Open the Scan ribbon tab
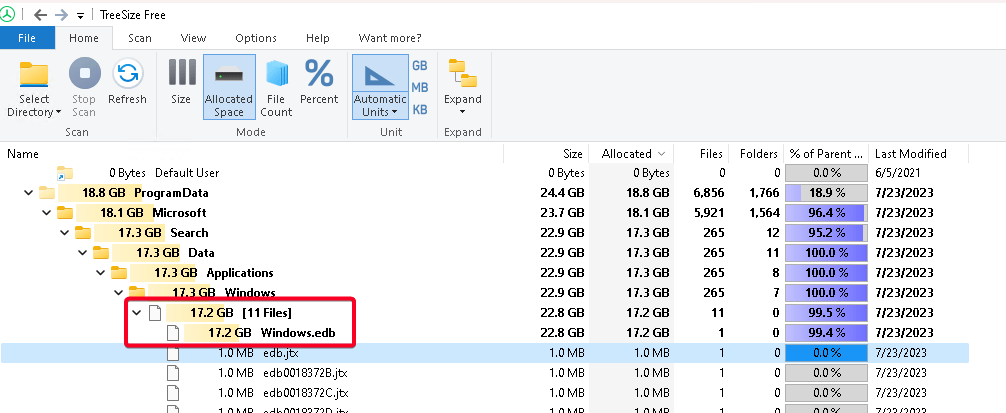The width and height of the screenshot is (1006, 413). click(140, 38)
